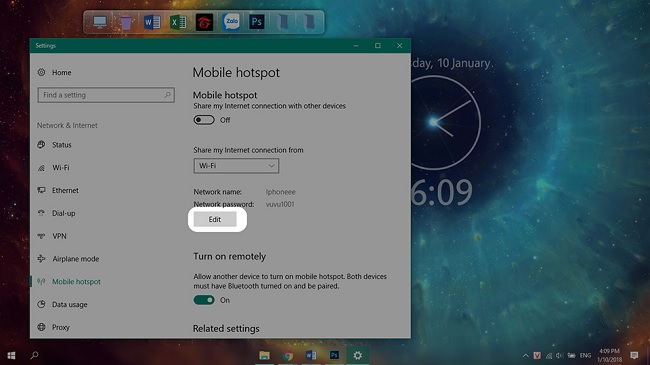Launch Photoshop from the top dock

point(257,22)
